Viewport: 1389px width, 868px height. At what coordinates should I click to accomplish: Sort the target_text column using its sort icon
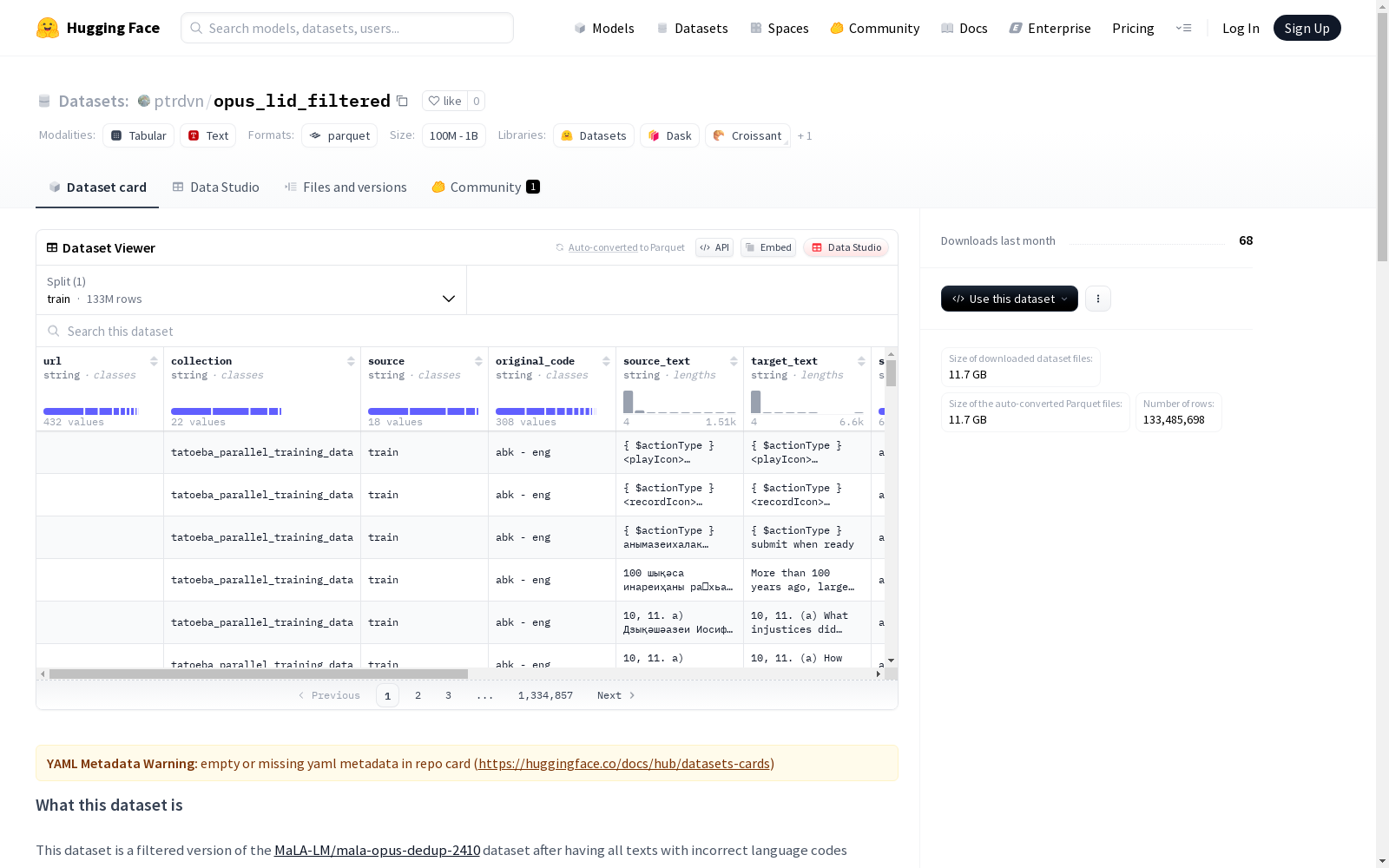pos(861,361)
